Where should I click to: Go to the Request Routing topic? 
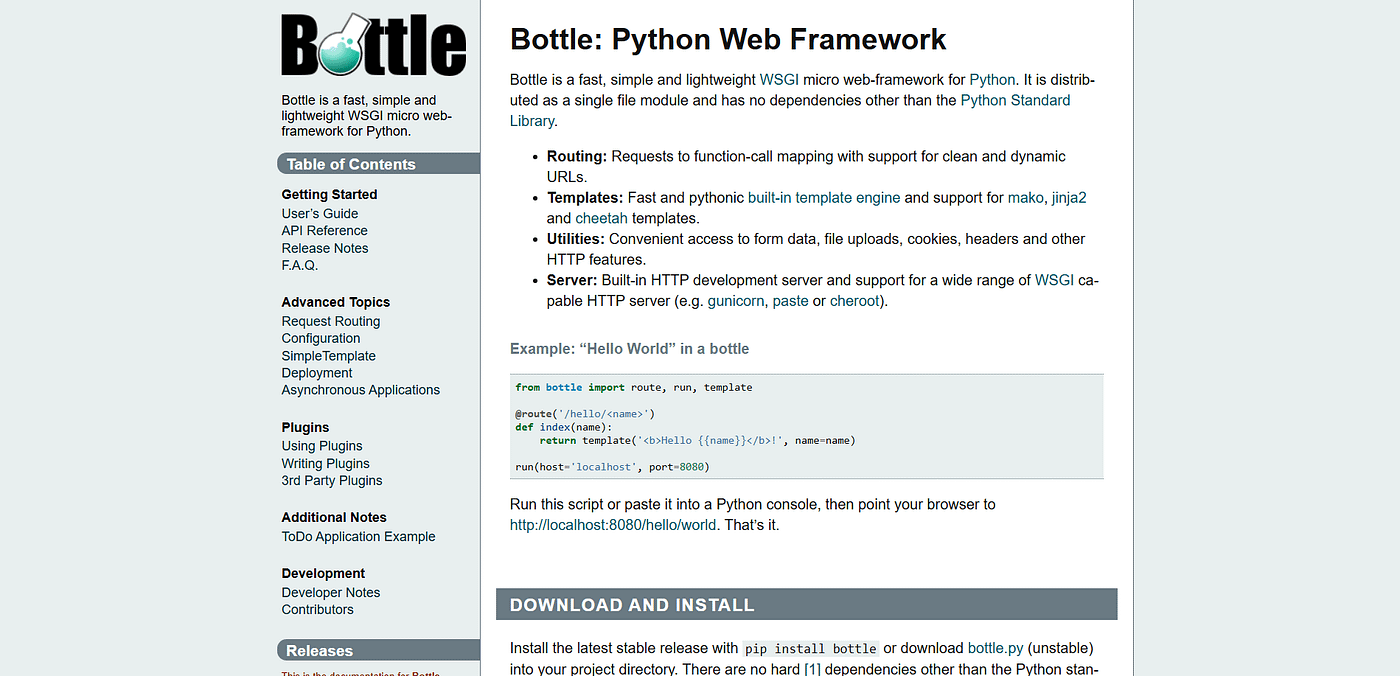pos(330,321)
